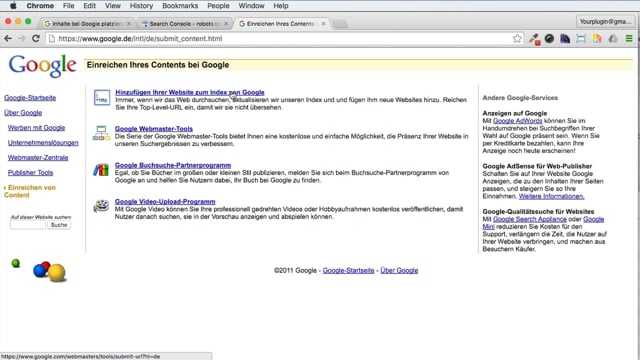Open the Chrome hamburger menu icon
The height and width of the screenshot is (360, 640).
(629, 38)
